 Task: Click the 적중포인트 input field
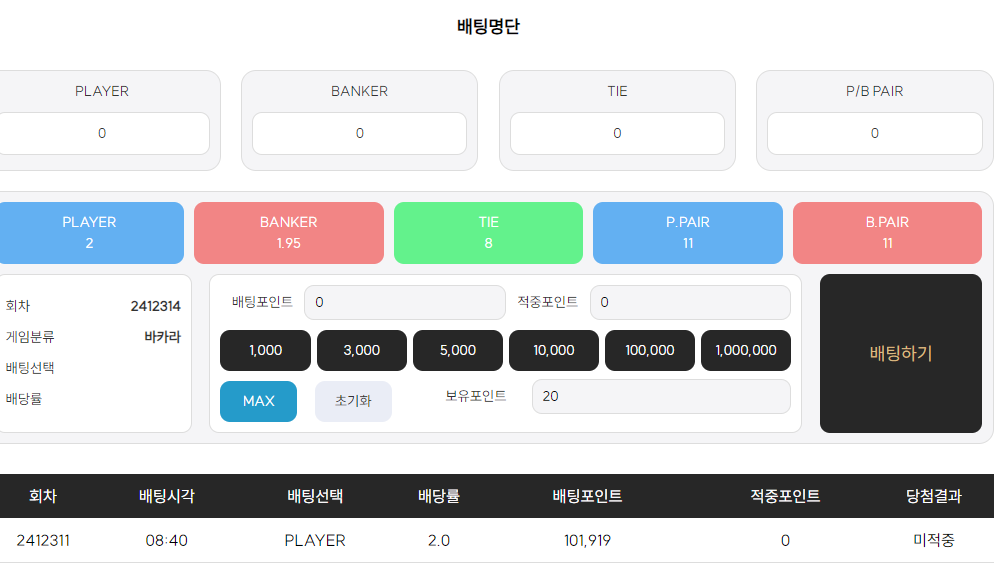pyautogui.click(x=690, y=302)
